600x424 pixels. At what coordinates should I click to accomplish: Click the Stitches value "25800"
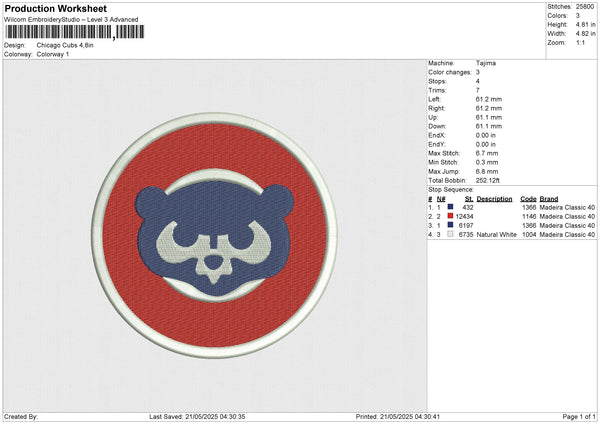point(585,7)
